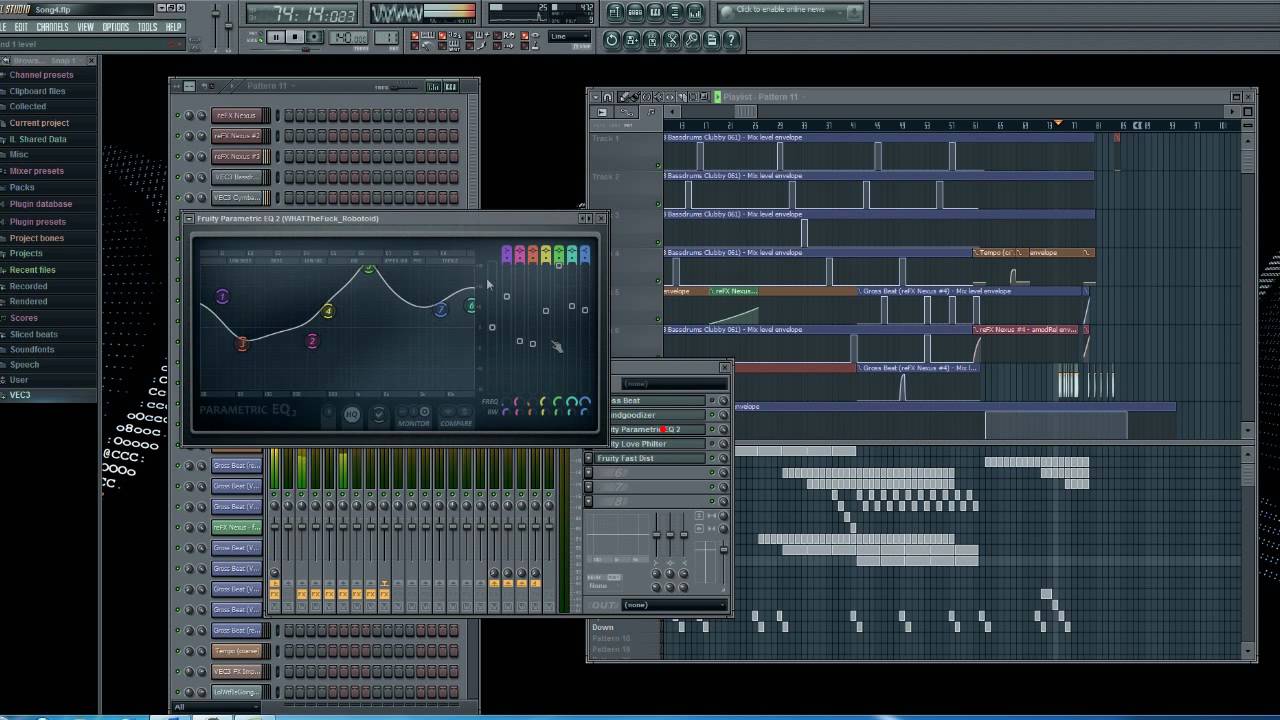Click the HQ button in Parametric EQ 2
The width and height of the screenshot is (1280, 720).
tap(352, 415)
